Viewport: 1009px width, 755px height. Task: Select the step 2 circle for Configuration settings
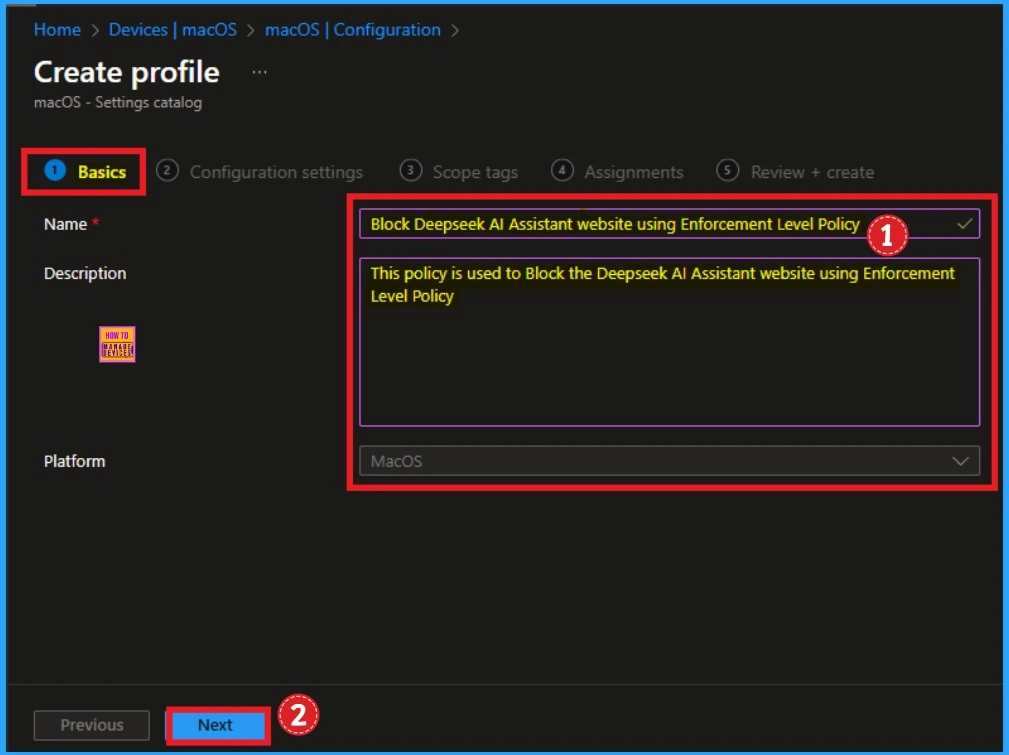[168, 171]
